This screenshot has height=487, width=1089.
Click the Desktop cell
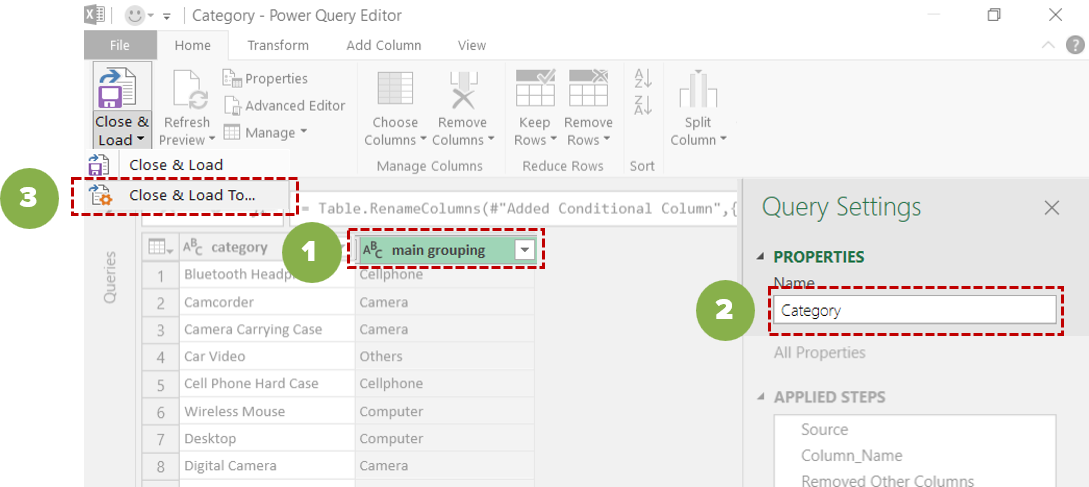pyautogui.click(x=267, y=438)
